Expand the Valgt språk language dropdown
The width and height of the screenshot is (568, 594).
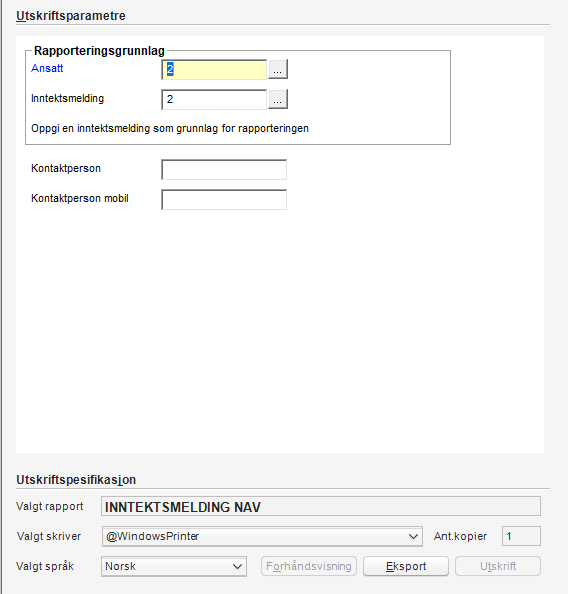click(x=174, y=566)
